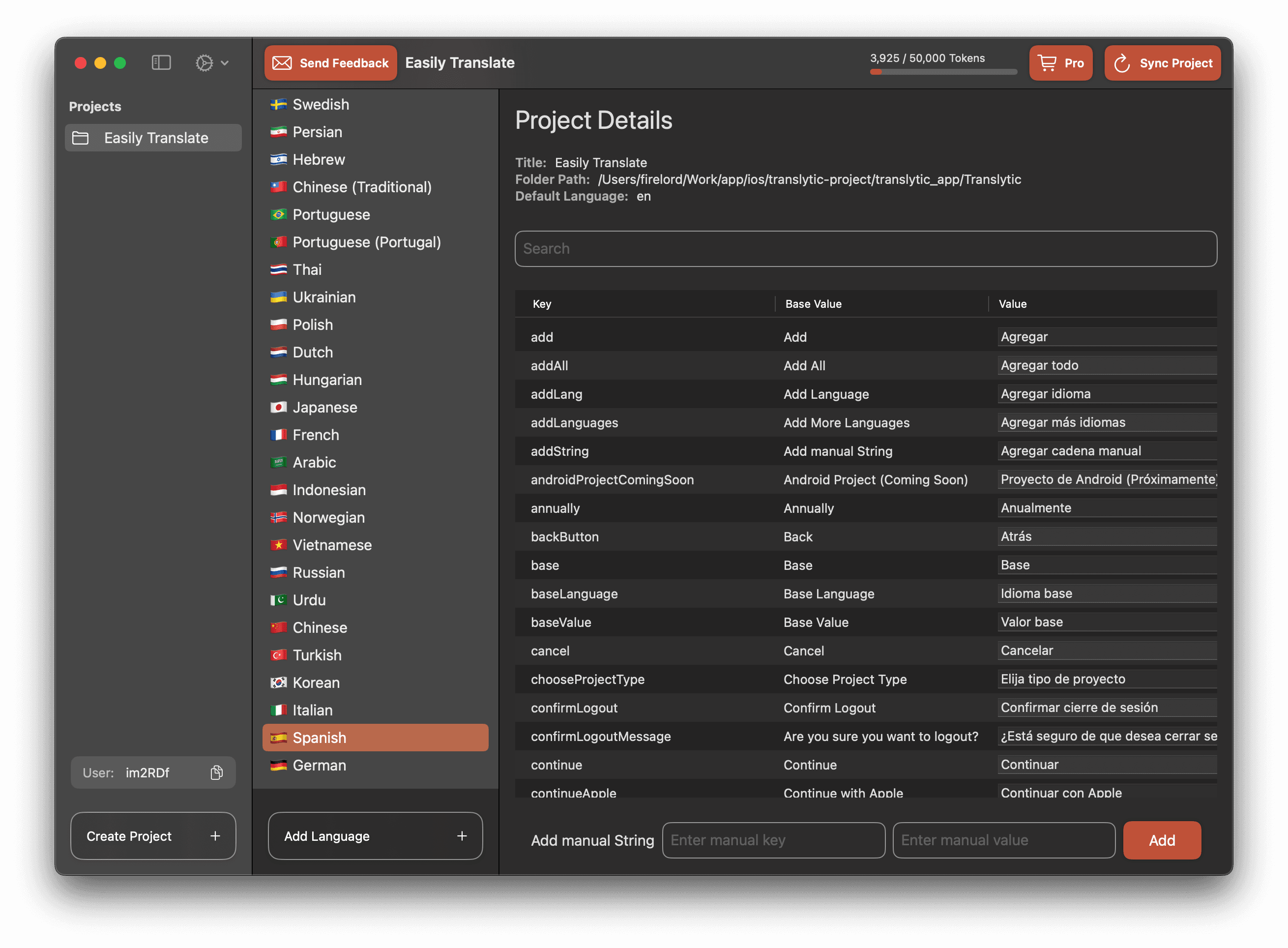Image resolution: width=1288 pixels, height=948 pixels.
Task: Click the Urdu flag icon
Action: (x=278, y=600)
